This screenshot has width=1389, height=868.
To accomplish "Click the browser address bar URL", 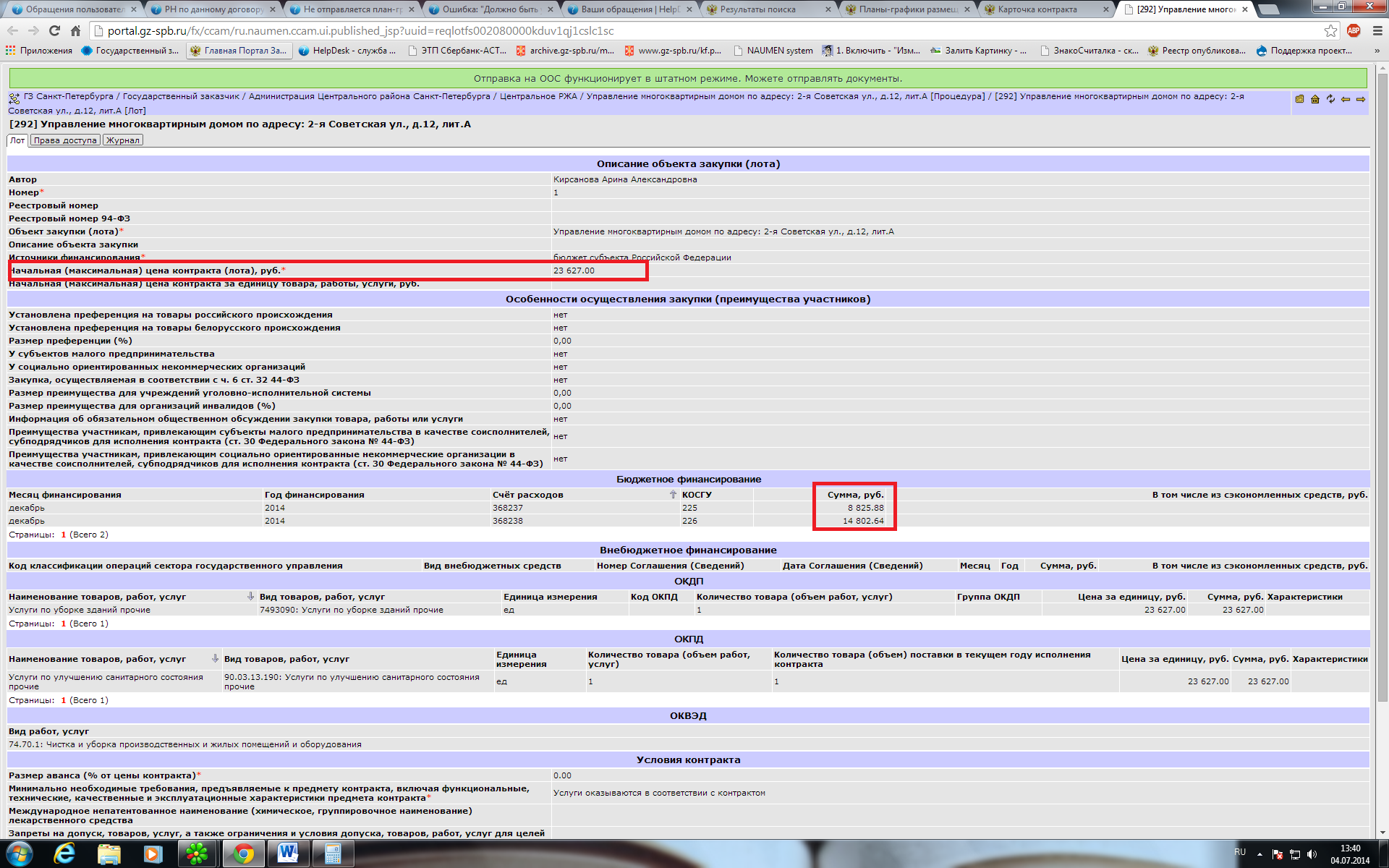I will pyautogui.click(x=360, y=31).
